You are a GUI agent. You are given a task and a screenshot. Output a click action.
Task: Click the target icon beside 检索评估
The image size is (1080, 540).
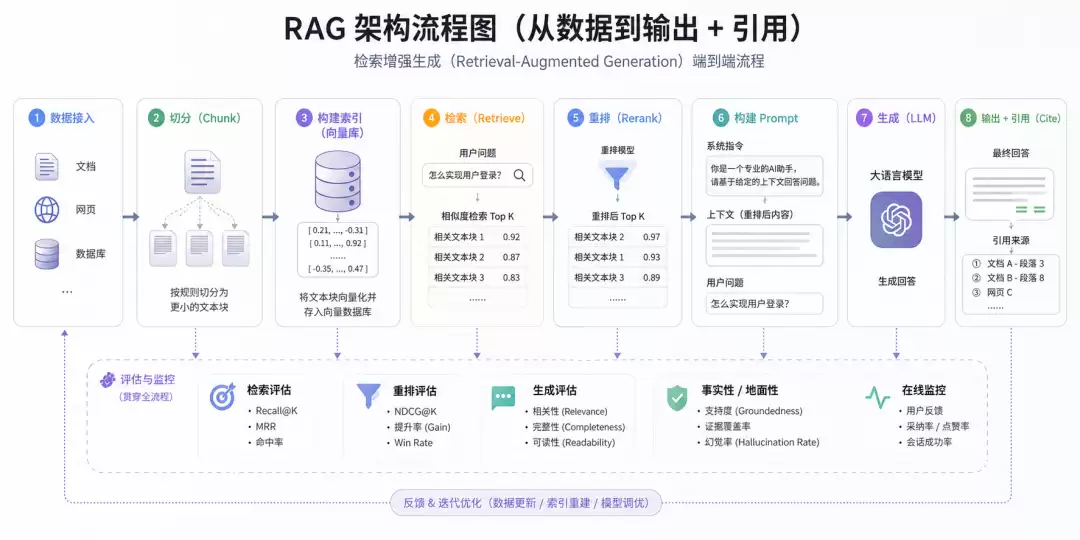(222, 397)
